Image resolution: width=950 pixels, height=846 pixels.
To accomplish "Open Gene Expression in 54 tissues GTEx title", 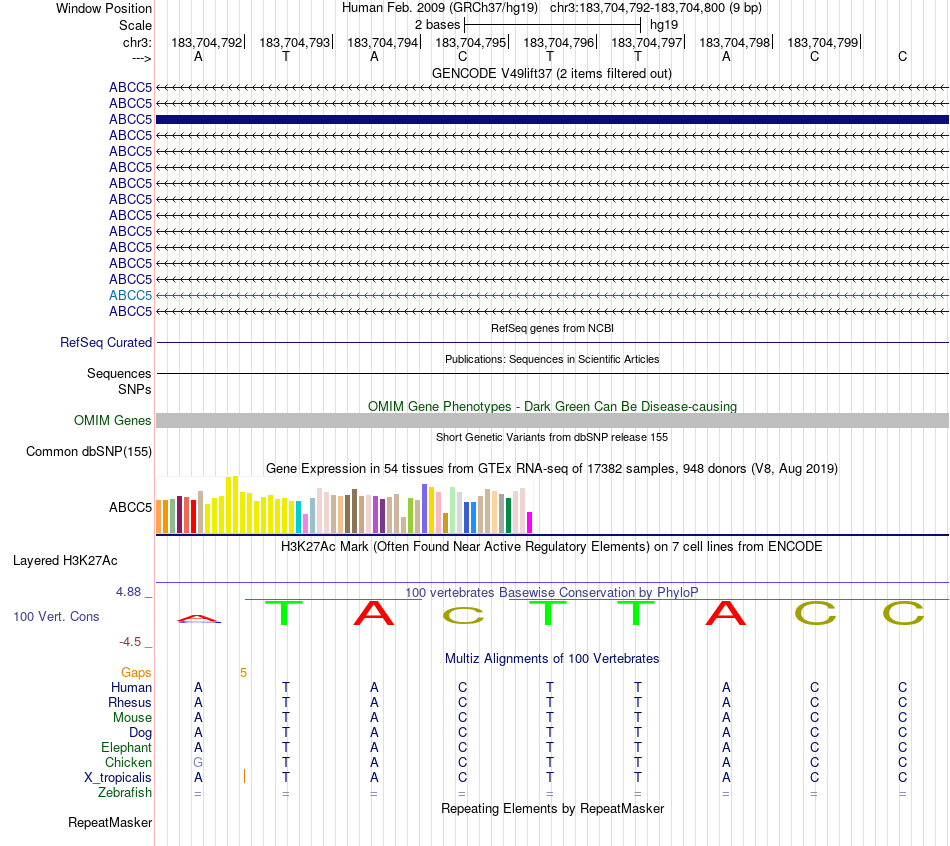I will (552, 468).
